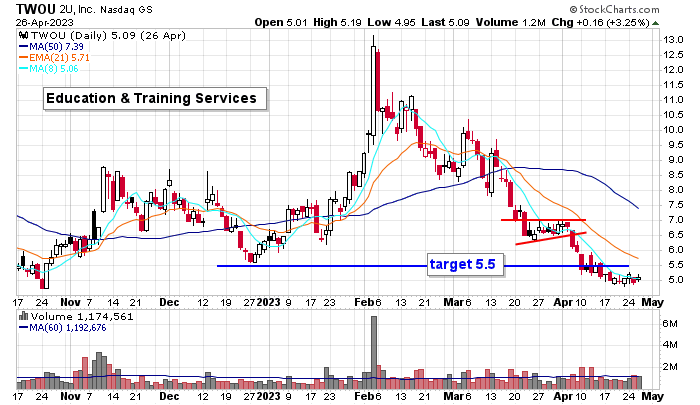700x405 pixels.
Task: Click the 'EMA(21) 5.71' legend entry
Action: point(54,58)
